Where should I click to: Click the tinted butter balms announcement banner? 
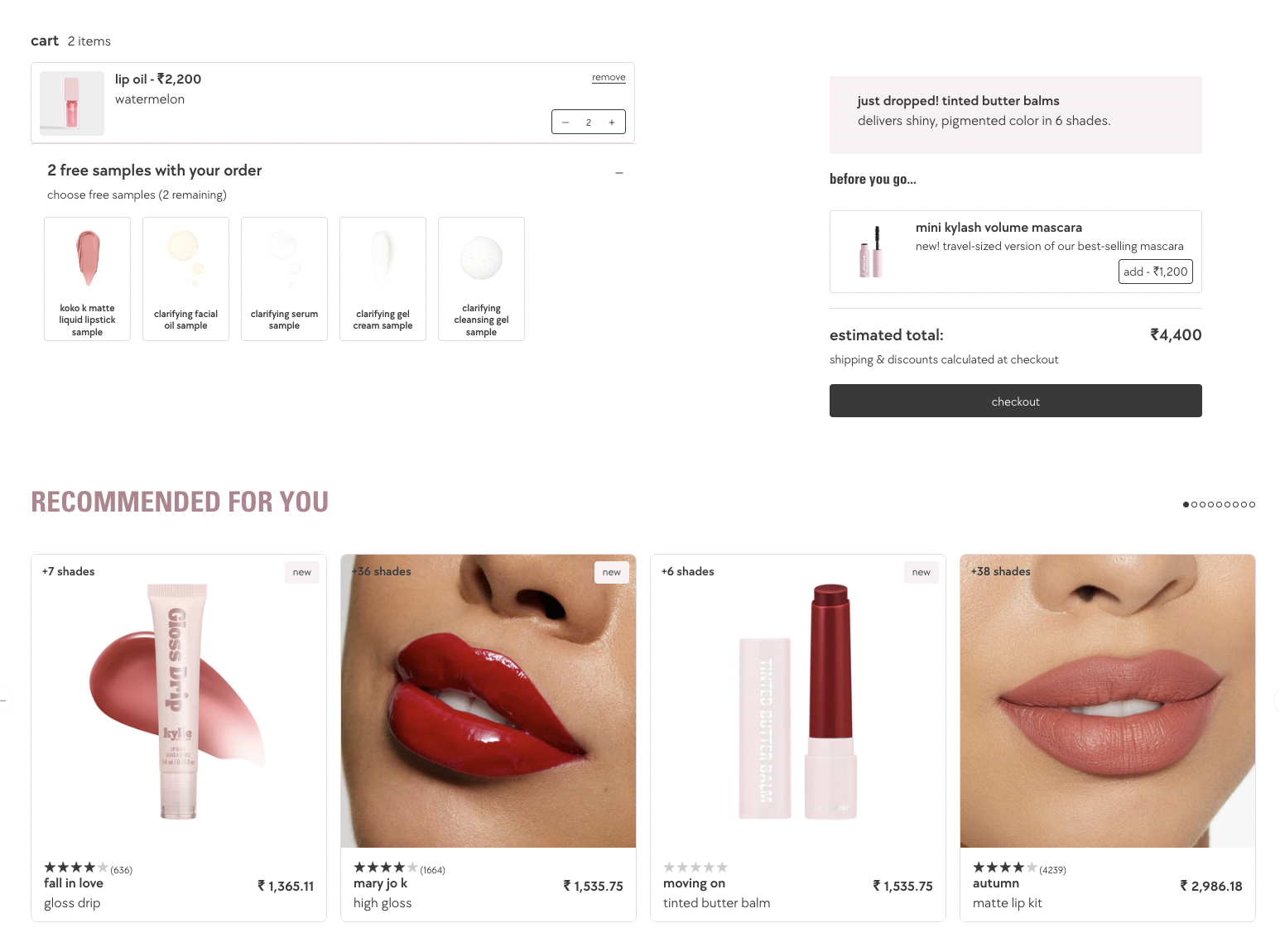point(1015,115)
